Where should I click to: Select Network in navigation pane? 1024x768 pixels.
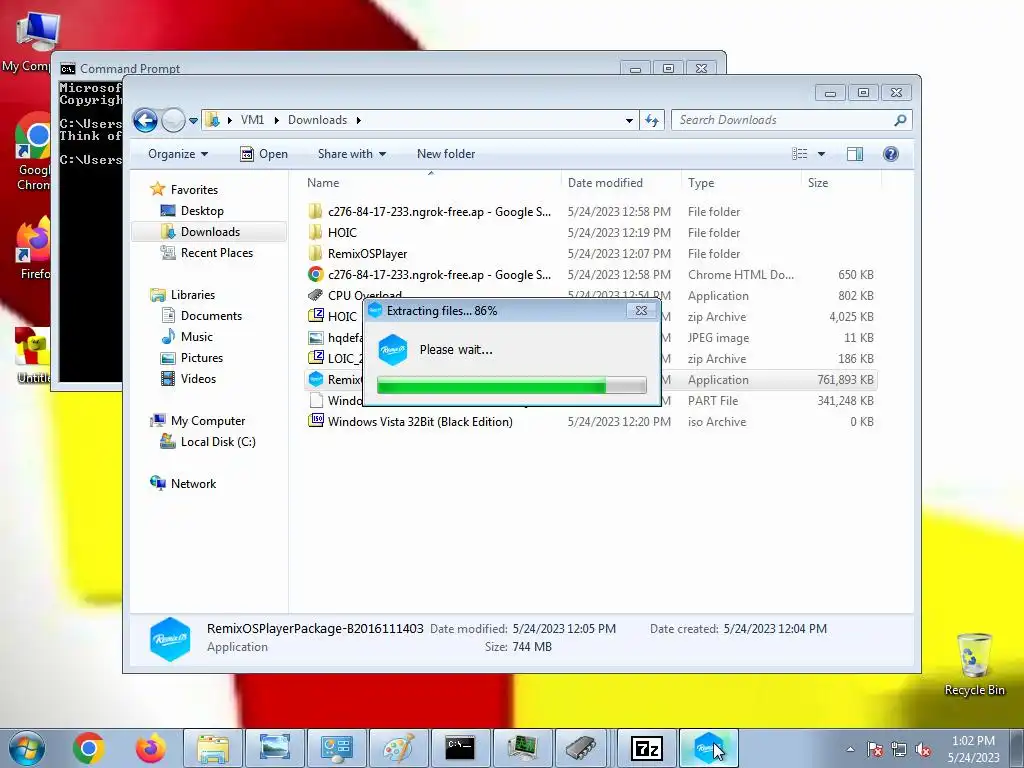coord(193,483)
